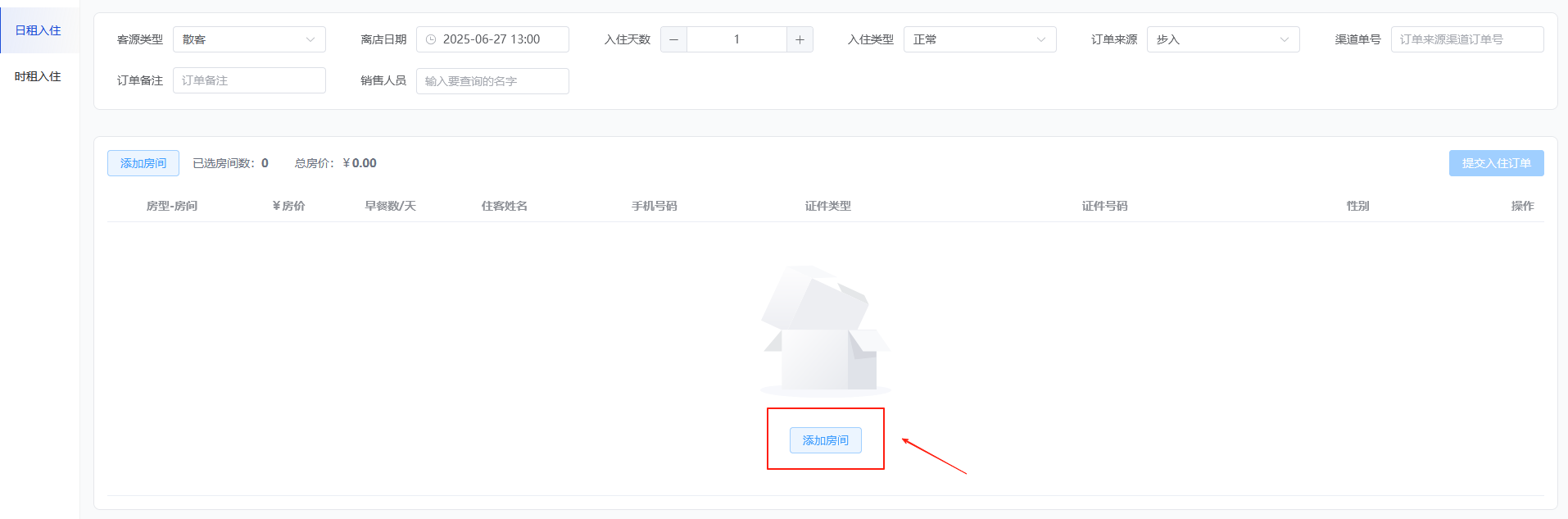Increase stay days with the plus button
The height and width of the screenshot is (519, 1568).
[800, 39]
